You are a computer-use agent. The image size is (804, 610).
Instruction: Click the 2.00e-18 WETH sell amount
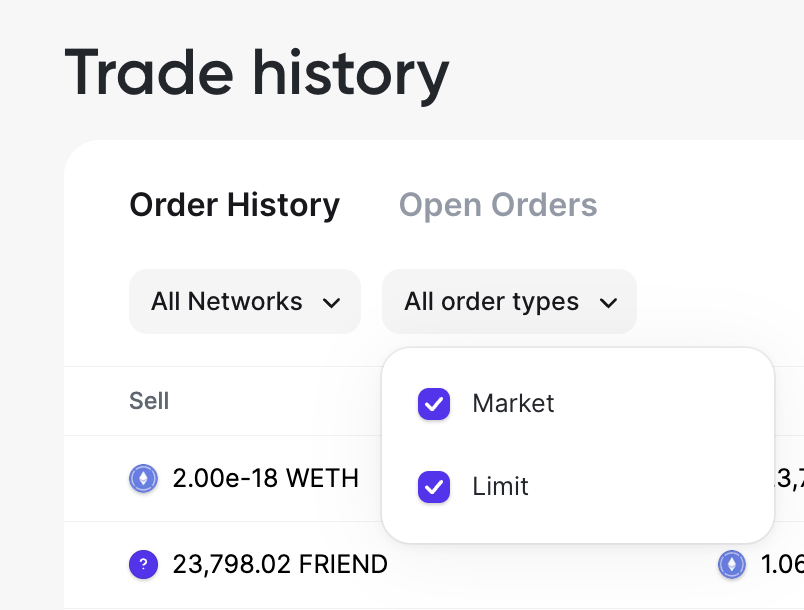pos(266,479)
